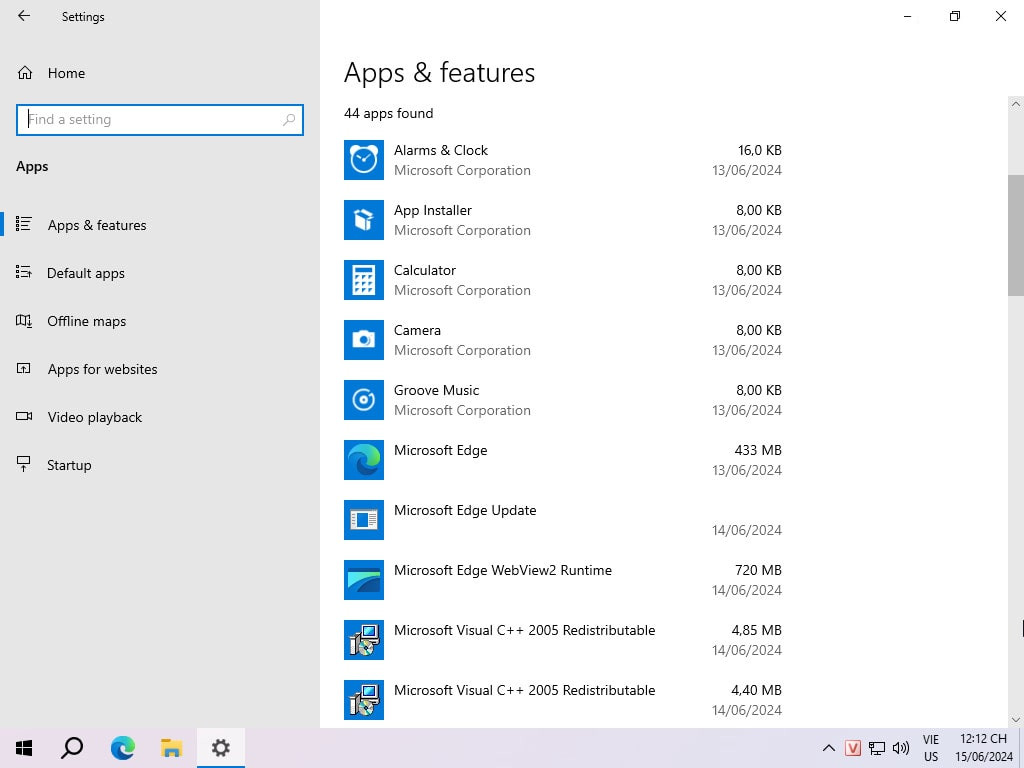1024x768 pixels.
Task: Open Default apps settings page
Action: tap(86, 273)
